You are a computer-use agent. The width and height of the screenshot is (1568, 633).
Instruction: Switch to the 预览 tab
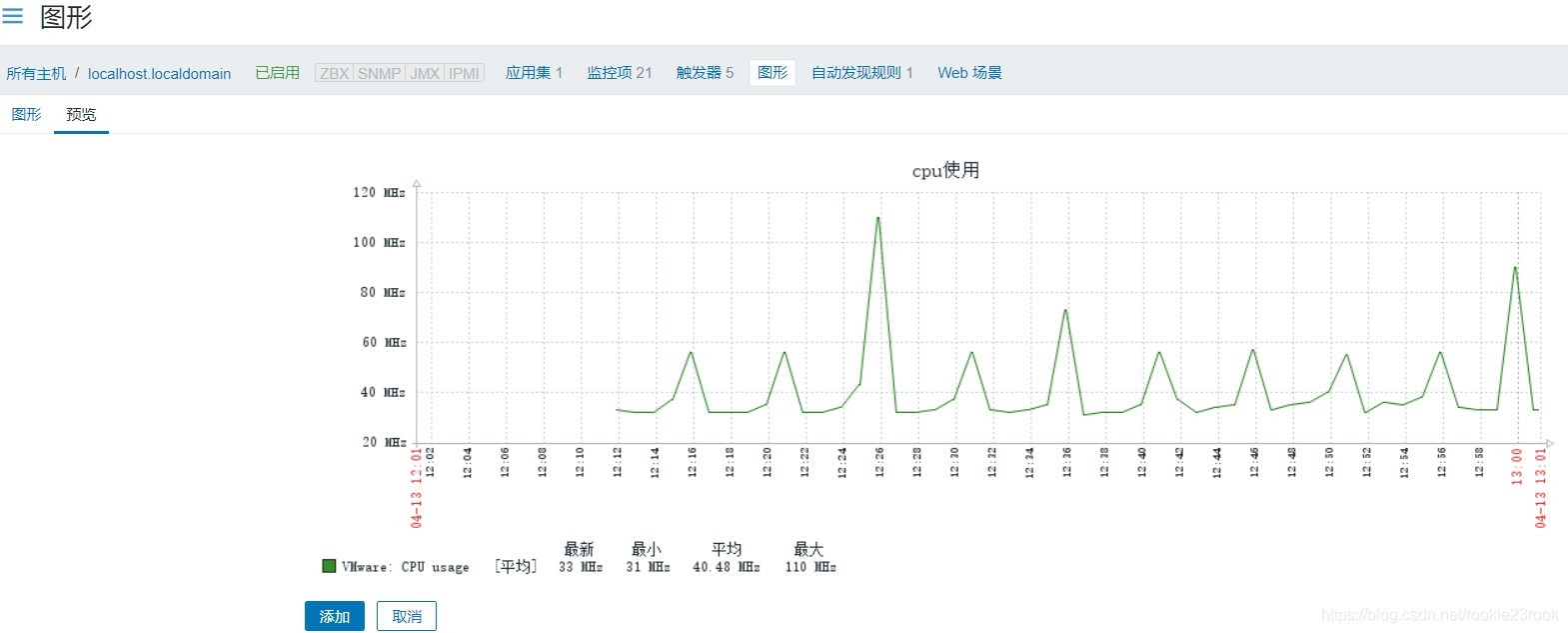[x=81, y=114]
